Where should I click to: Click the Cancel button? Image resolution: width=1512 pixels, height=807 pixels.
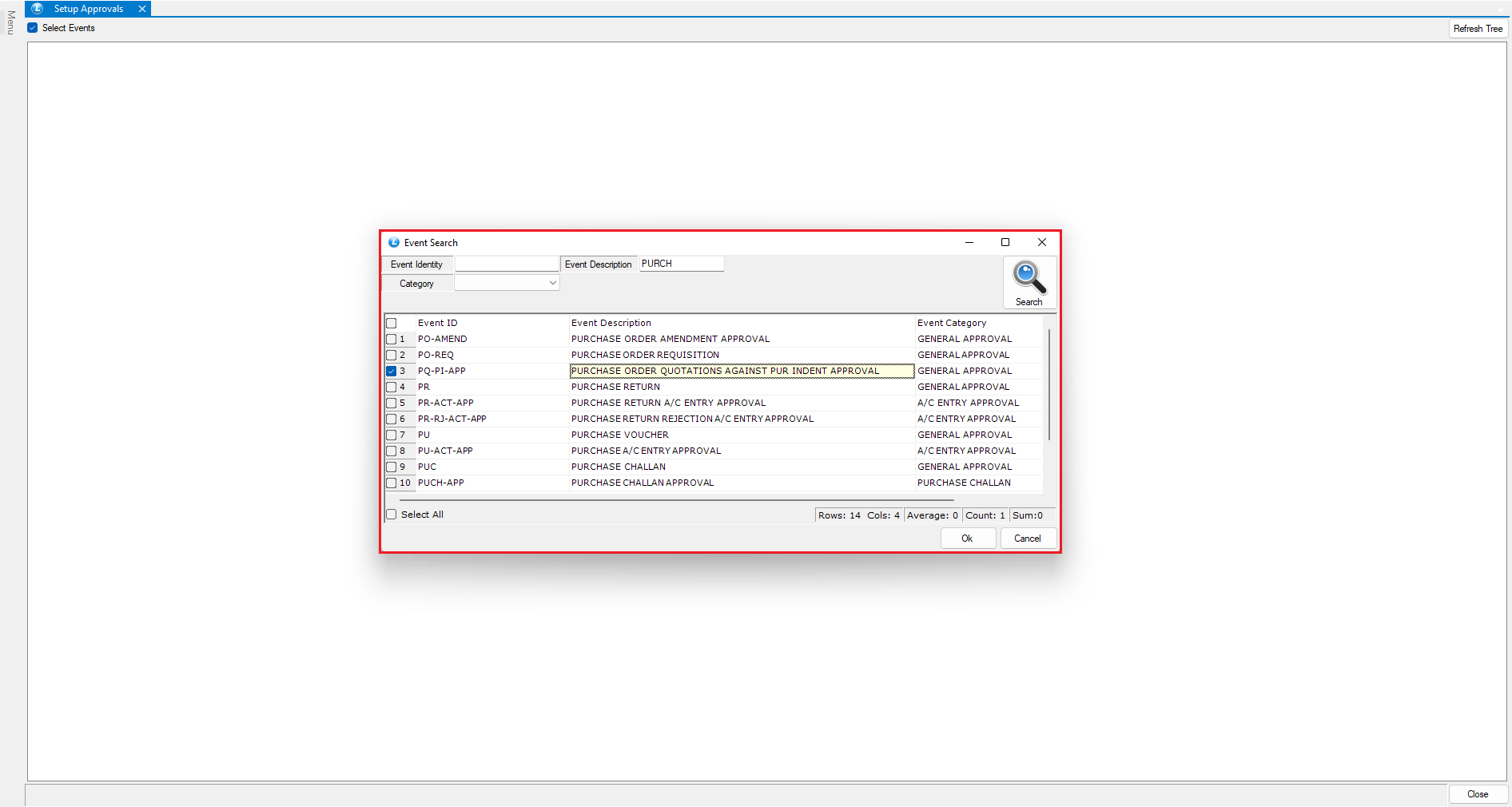coord(1027,539)
